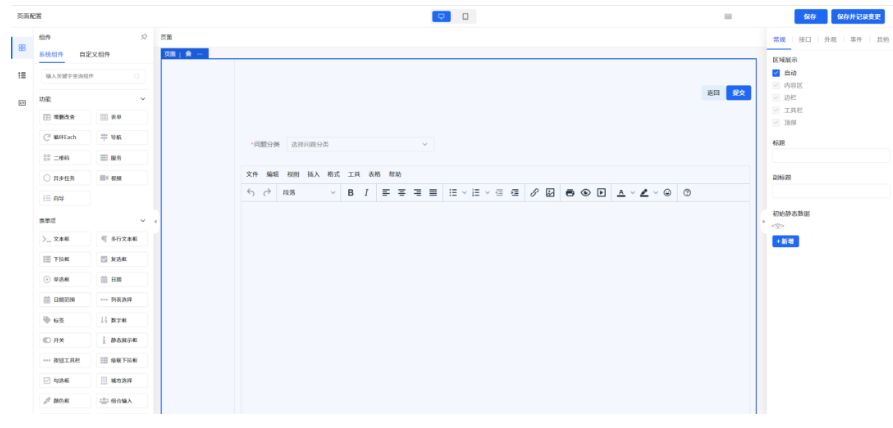Click the insert image icon
The height and width of the screenshot is (428, 893).
tap(550, 192)
